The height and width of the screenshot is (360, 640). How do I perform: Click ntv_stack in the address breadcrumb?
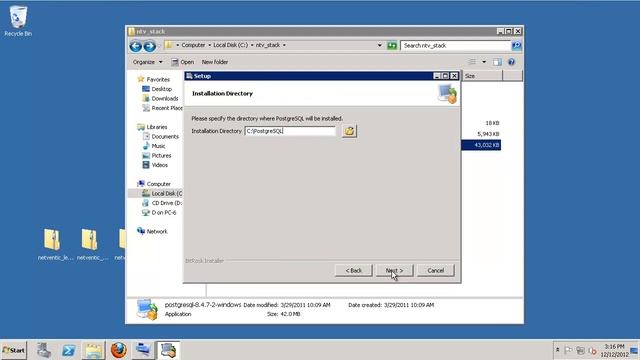(x=268, y=45)
